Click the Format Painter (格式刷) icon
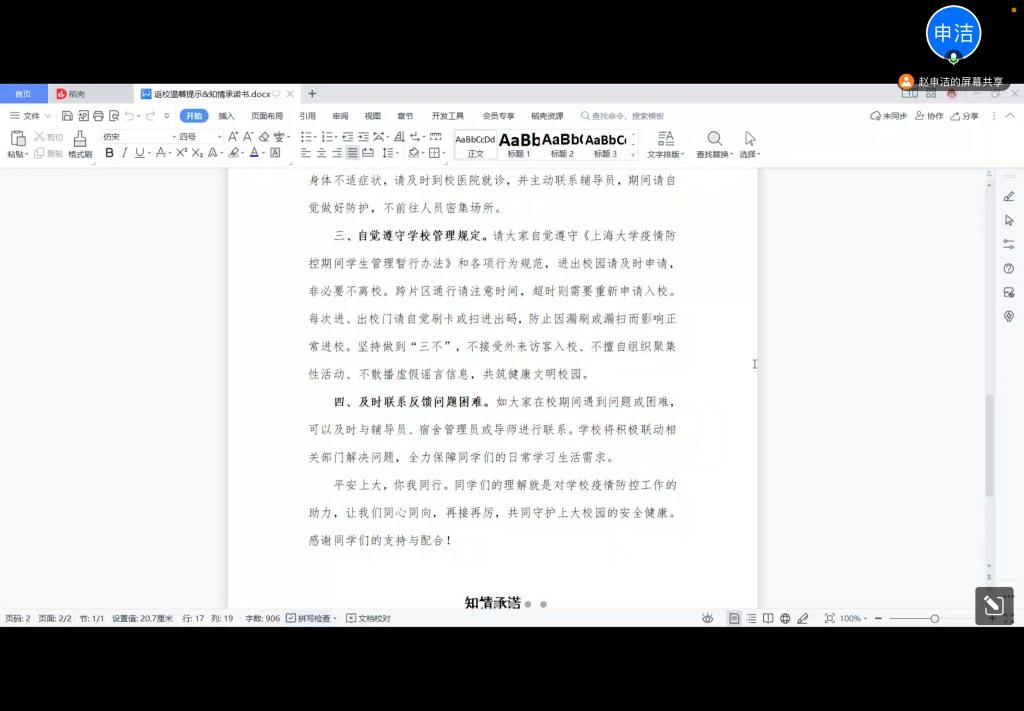This screenshot has width=1024, height=711. click(80, 140)
